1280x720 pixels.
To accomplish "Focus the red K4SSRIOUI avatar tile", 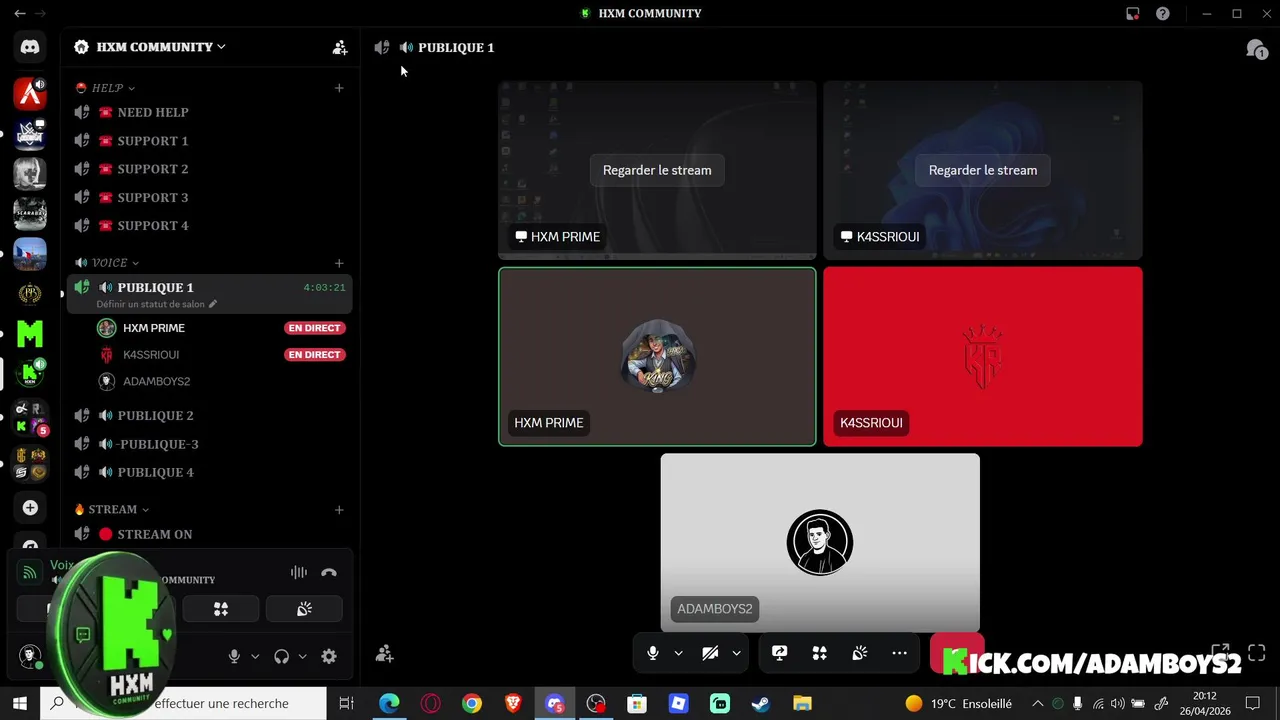I will coord(983,356).
